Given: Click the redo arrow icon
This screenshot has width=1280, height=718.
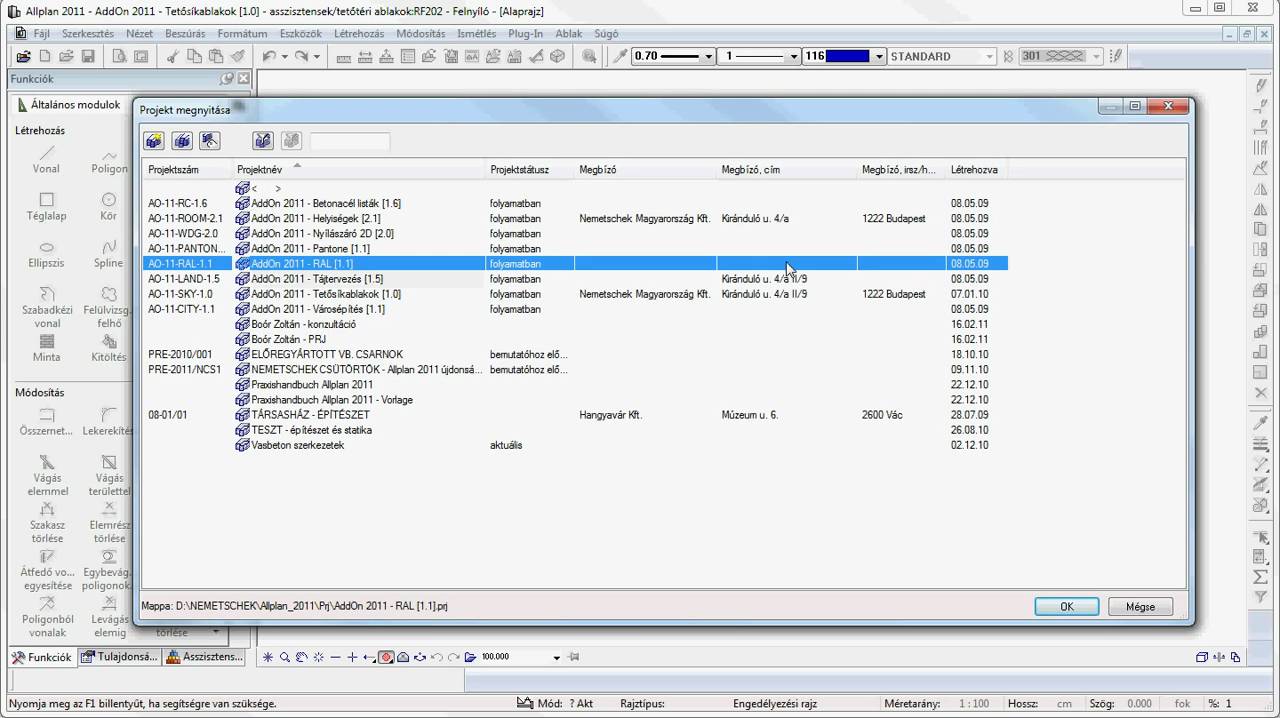Looking at the screenshot, I should (301, 57).
